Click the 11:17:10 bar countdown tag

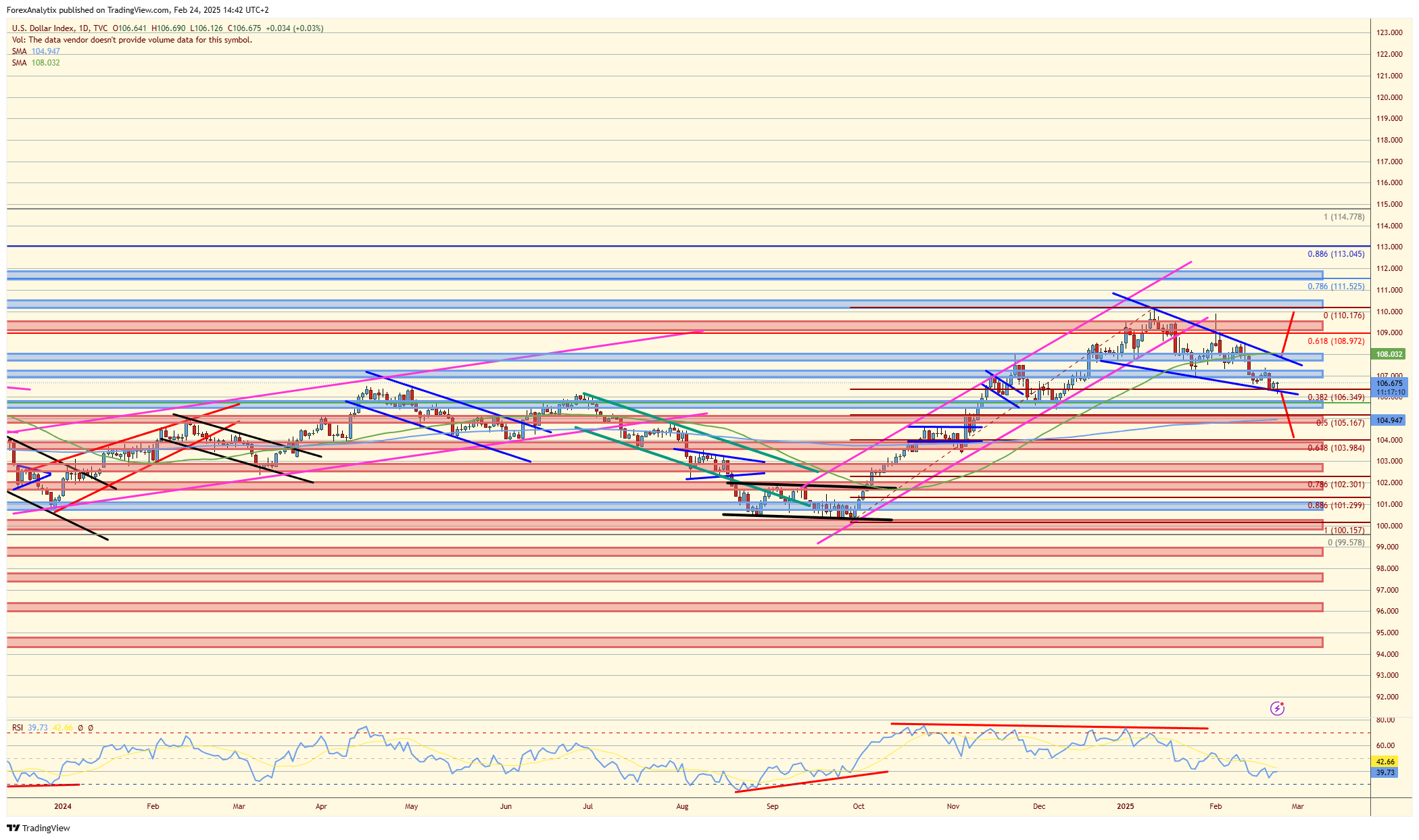(x=1390, y=392)
